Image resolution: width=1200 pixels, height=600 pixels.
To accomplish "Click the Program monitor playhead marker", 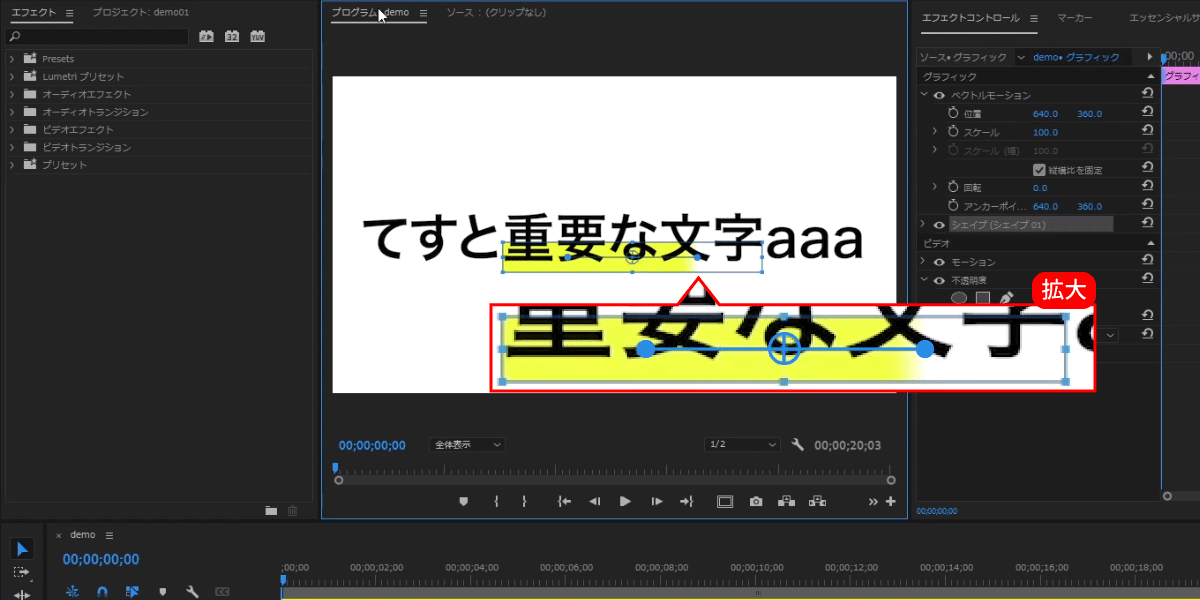I will click(x=335, y=467).
